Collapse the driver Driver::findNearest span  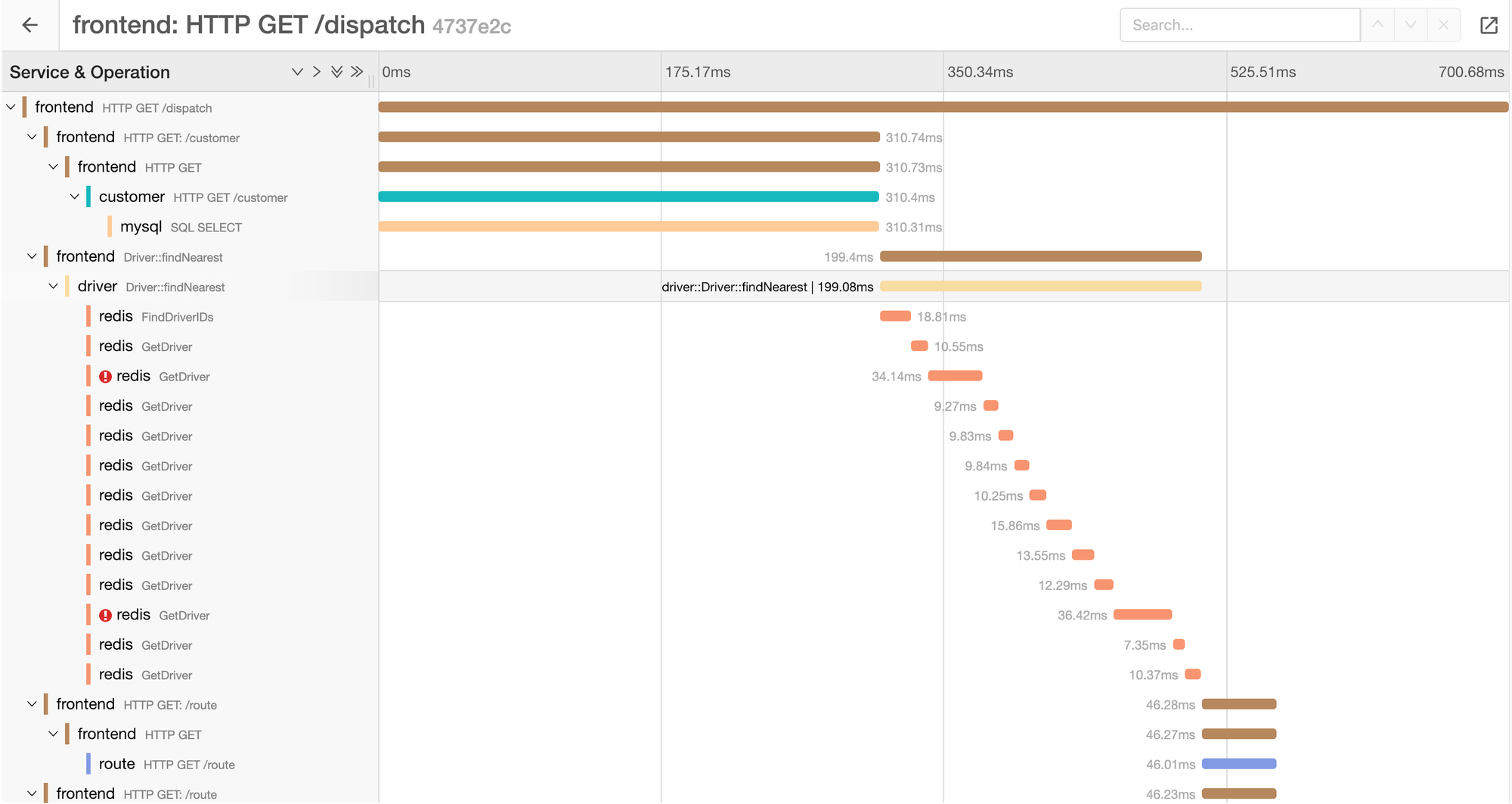click(54, 287)
